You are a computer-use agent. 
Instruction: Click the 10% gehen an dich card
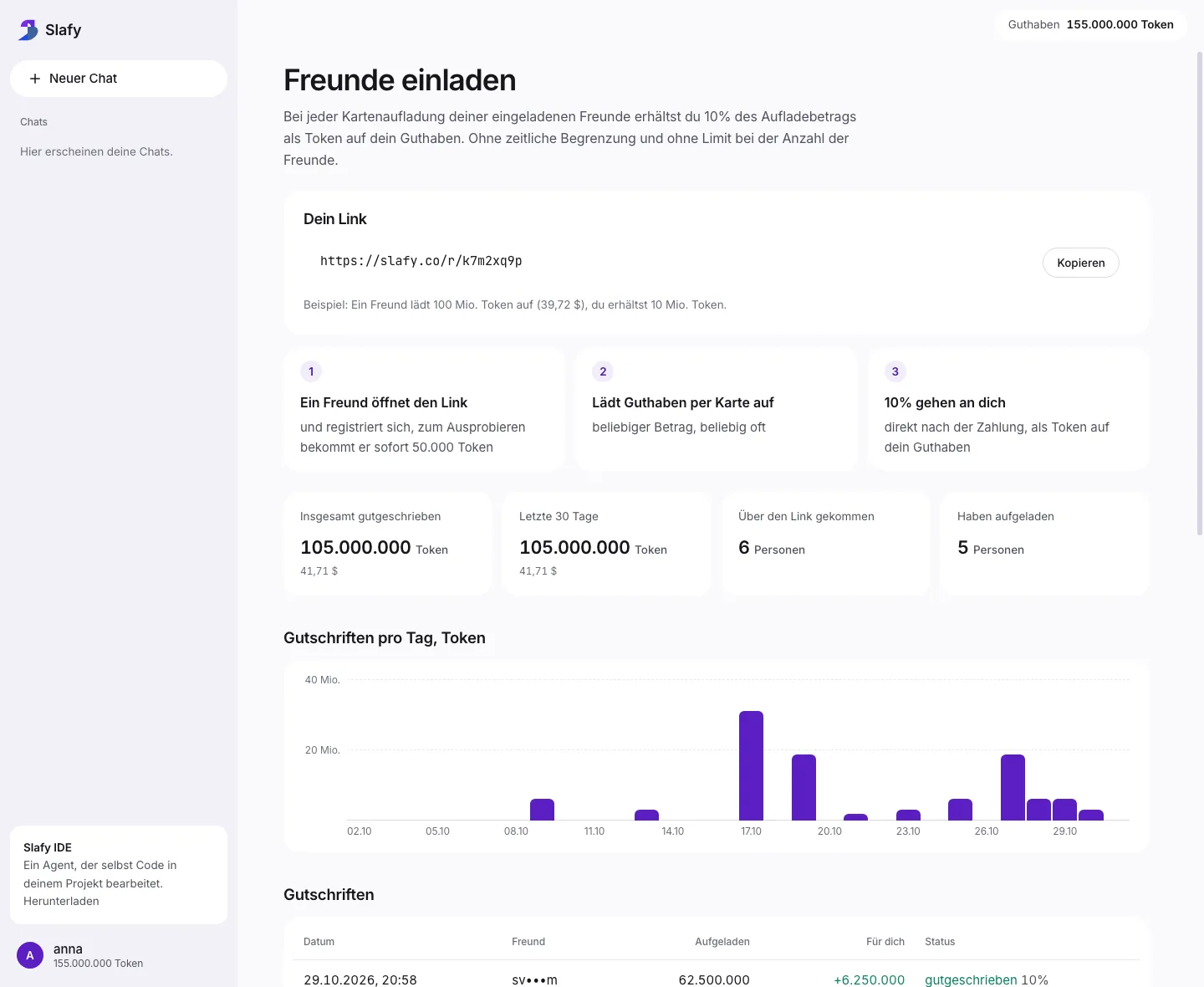pyautogui.click(x=1008, y=409)
